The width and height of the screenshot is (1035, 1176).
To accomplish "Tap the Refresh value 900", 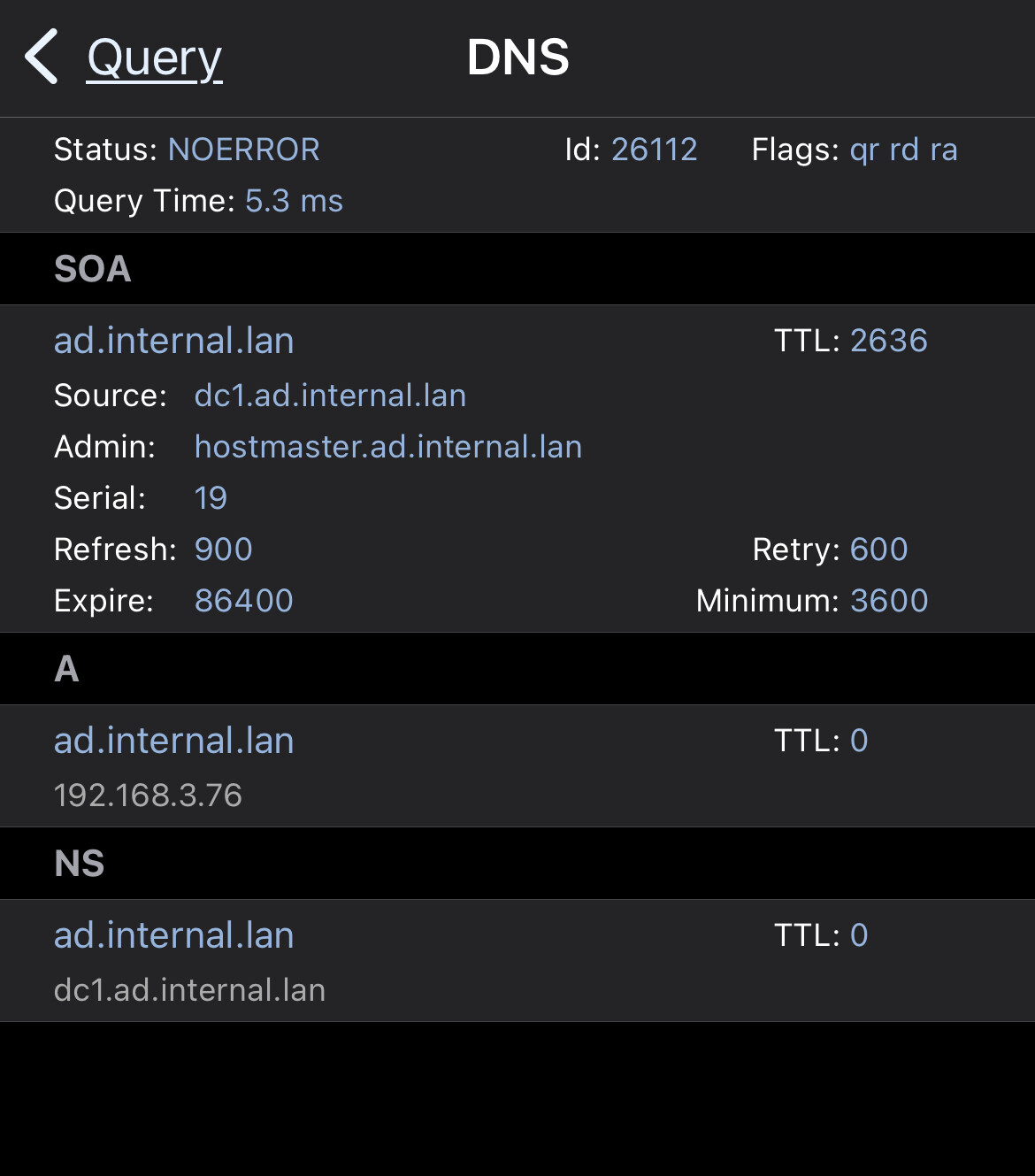I will [x=223, y=550].
